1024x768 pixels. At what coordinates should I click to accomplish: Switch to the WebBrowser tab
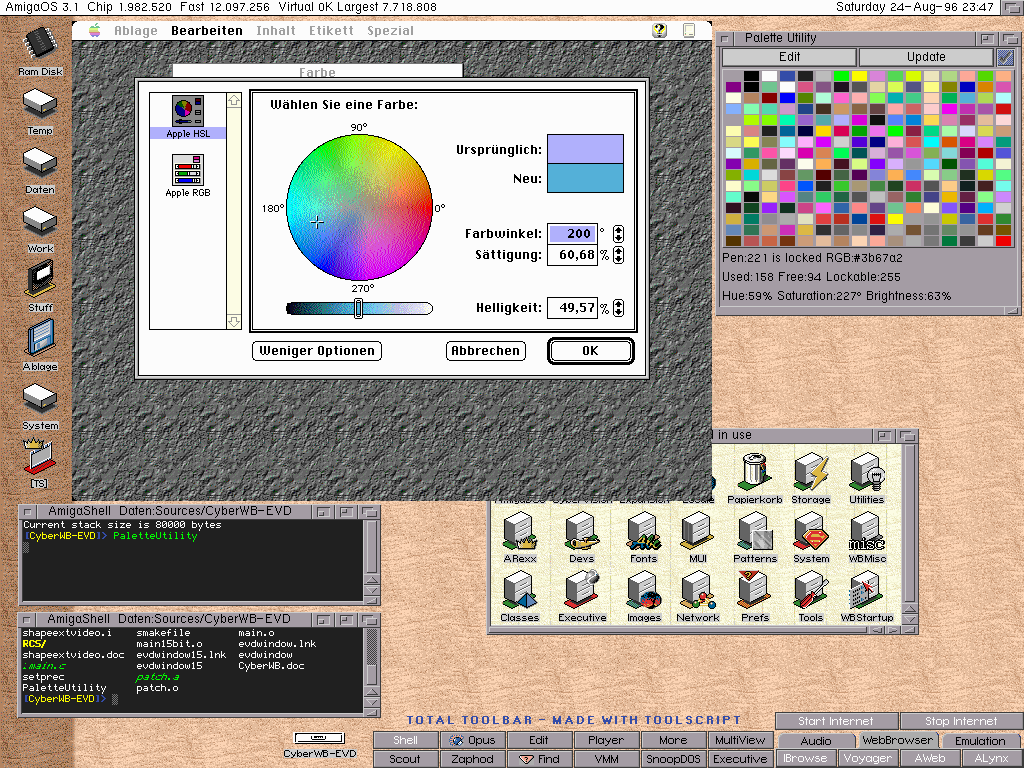coord(898,741)
